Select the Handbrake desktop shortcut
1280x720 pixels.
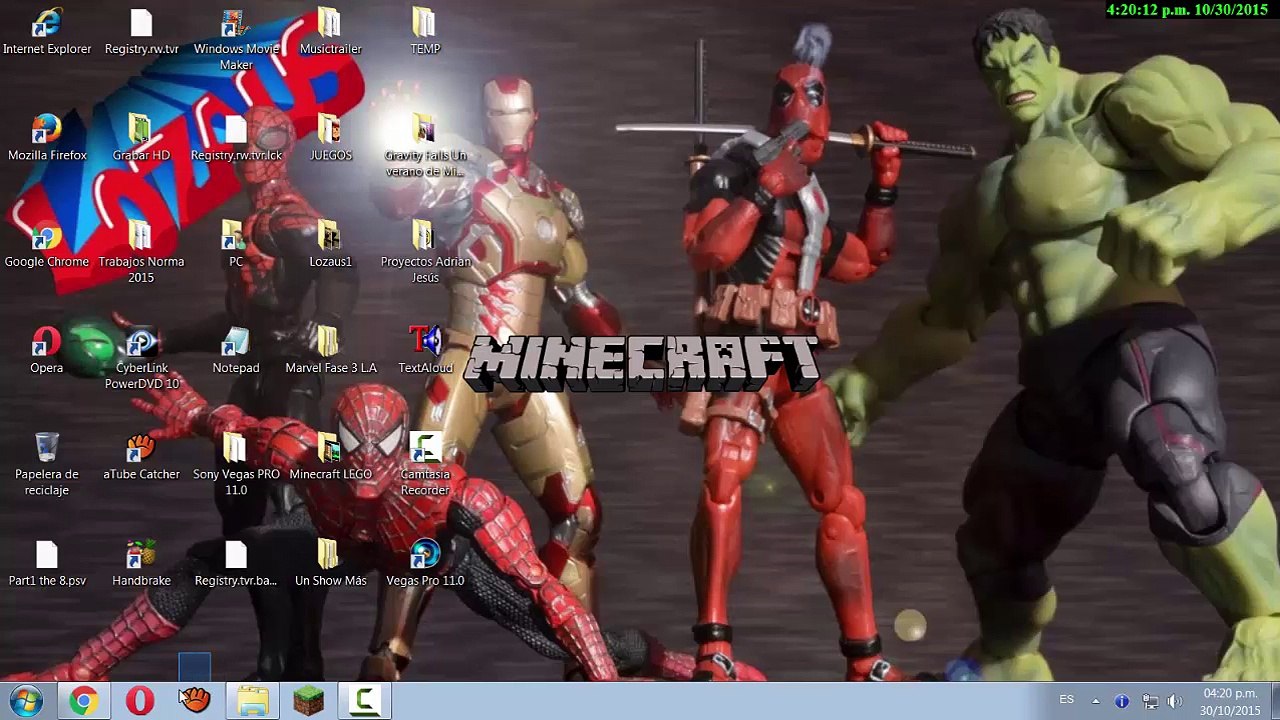(x=141, y=564)
